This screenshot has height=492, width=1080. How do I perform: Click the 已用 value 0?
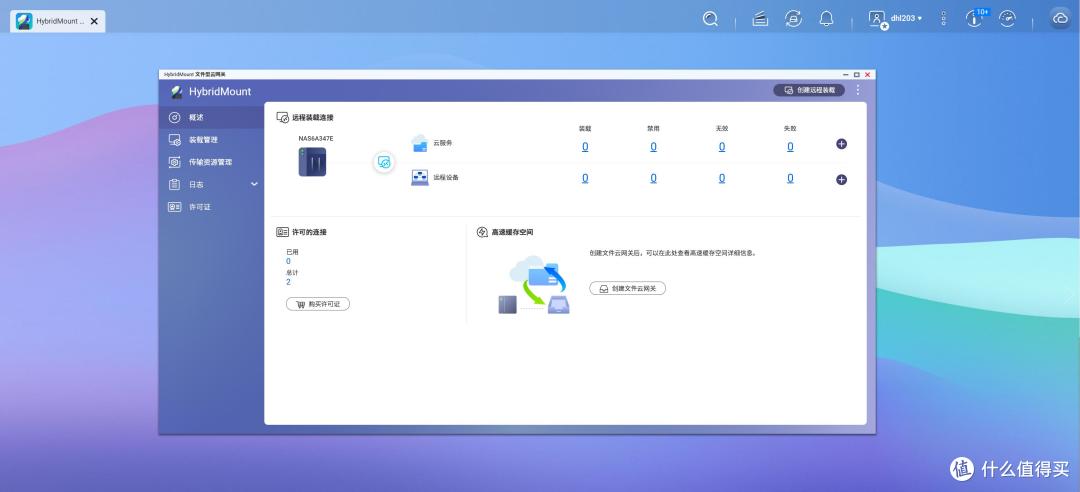tap(288, 261)
